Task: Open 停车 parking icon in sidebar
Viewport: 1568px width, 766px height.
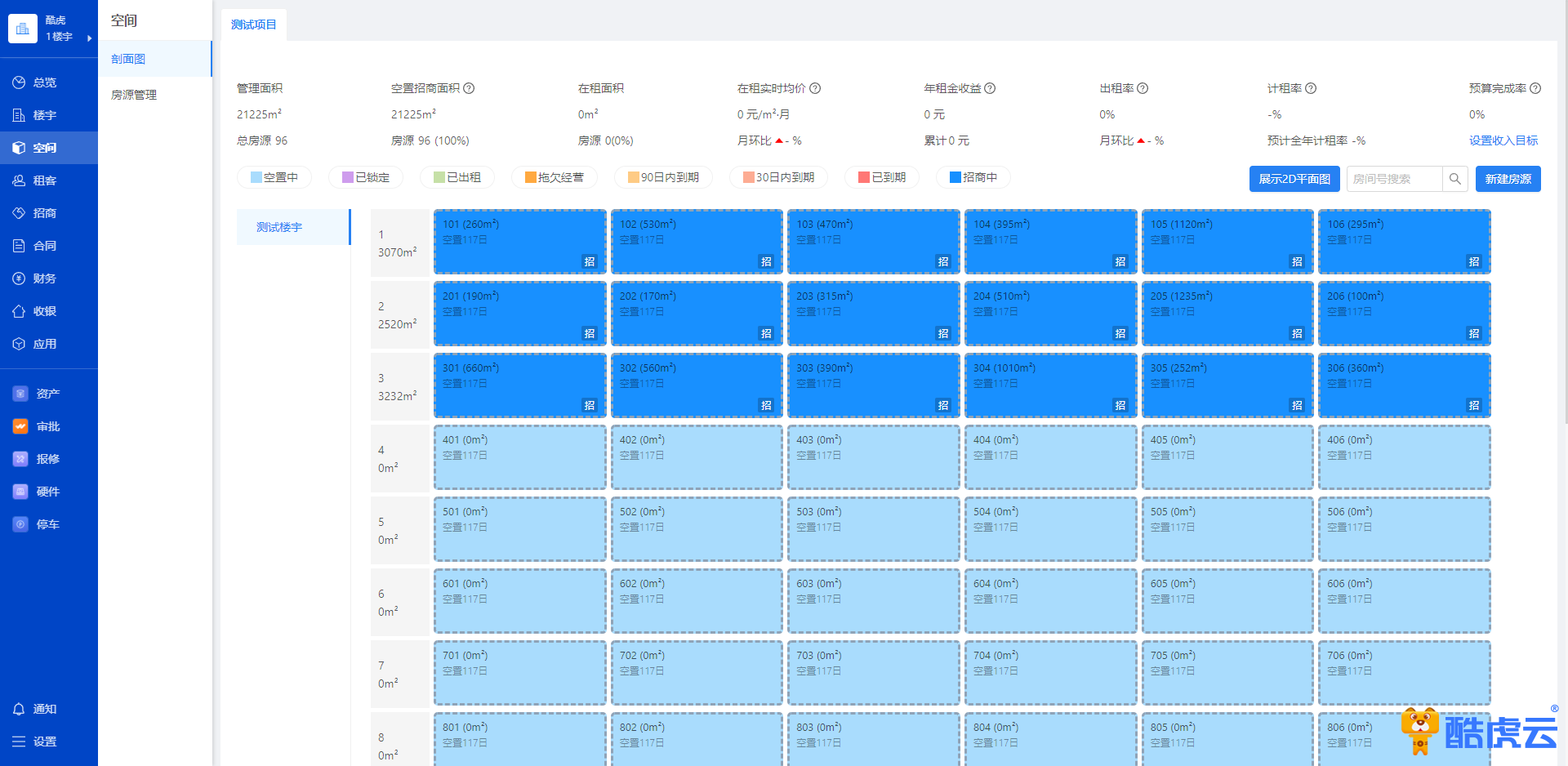Action: pyautogui.click(x=20, y=524)
